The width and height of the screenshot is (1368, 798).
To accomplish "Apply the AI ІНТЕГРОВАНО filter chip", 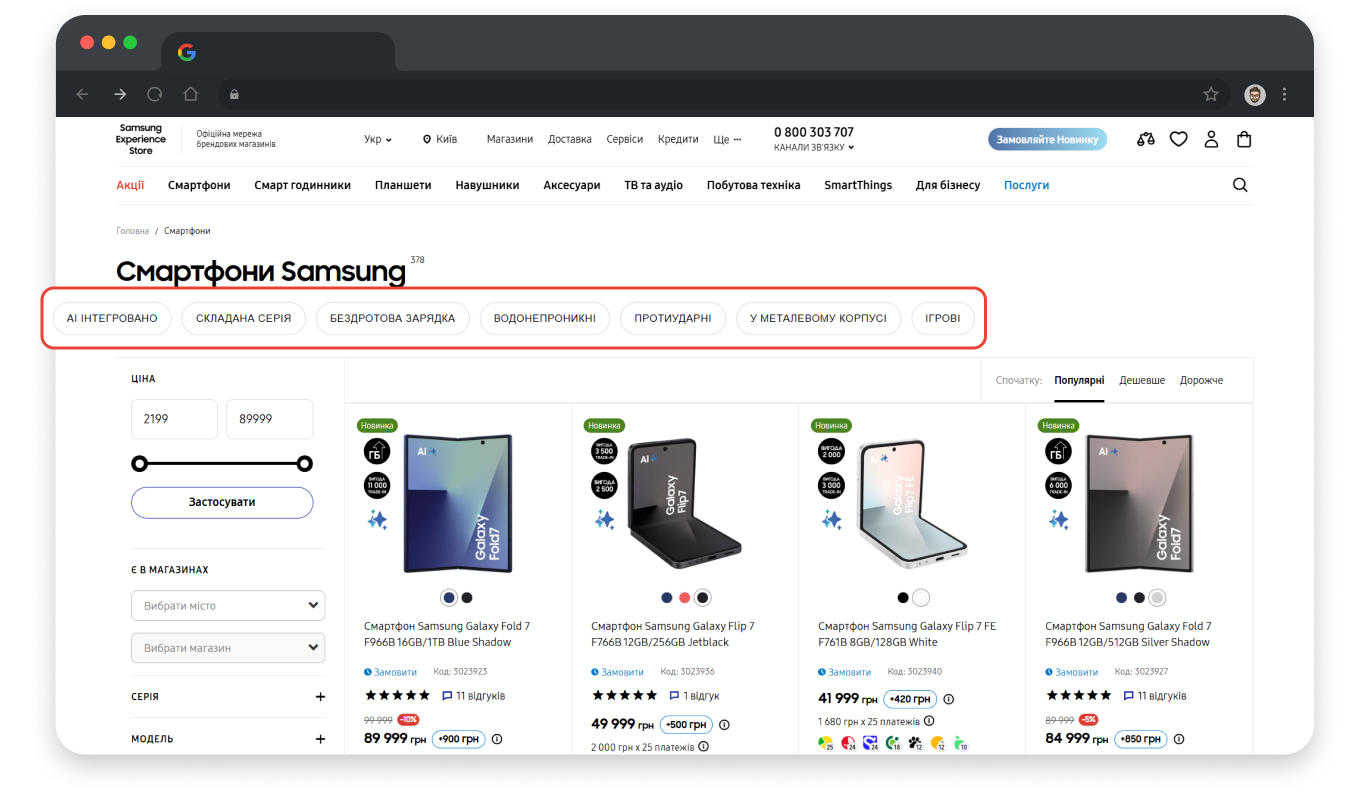I will [112, 319].
